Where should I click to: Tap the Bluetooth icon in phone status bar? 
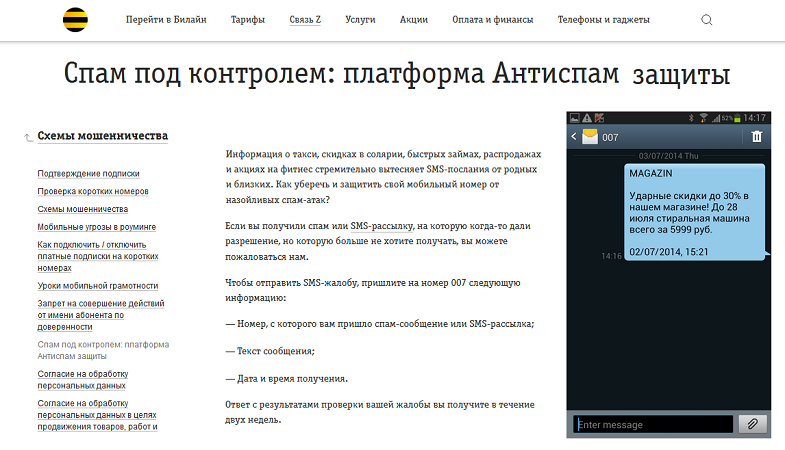tap(691, 118)
